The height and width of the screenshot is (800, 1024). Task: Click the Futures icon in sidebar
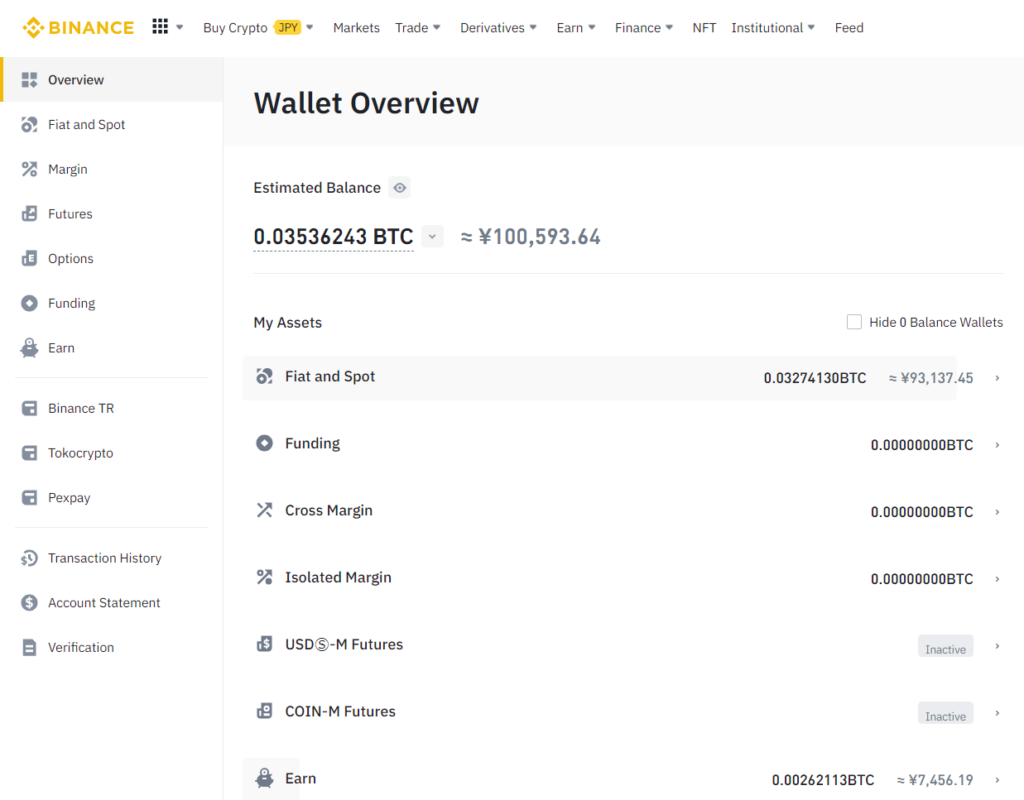29,214
